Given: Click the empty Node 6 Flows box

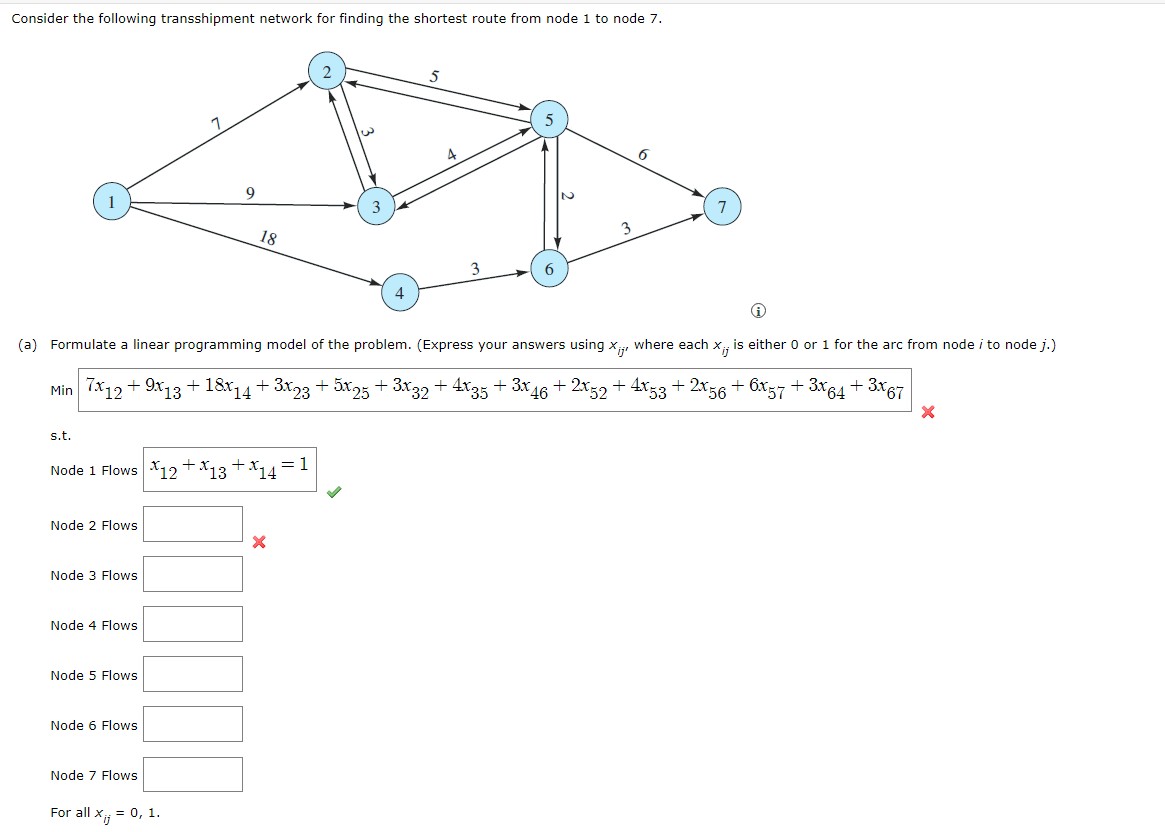Looking at the screenshot, I should (x=193, y=723).
